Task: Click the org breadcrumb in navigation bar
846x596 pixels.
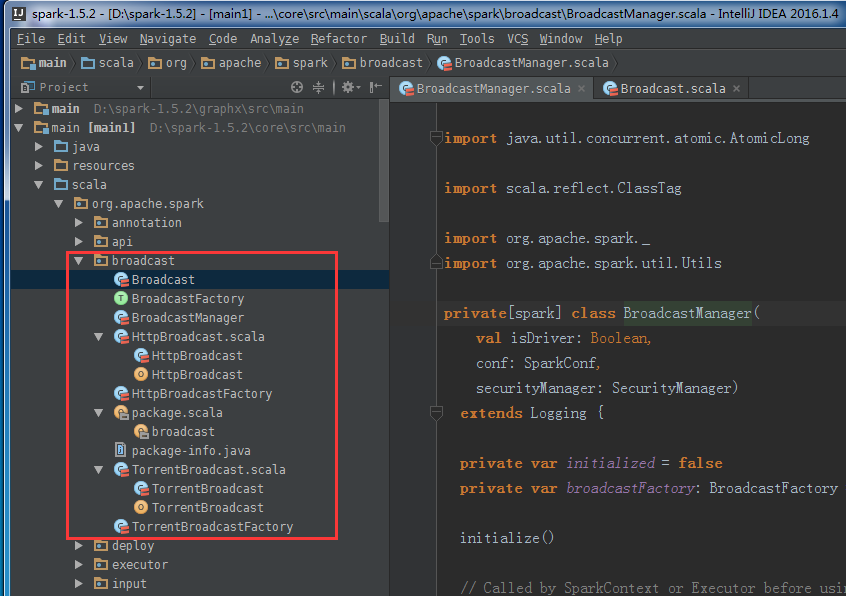Action: click(167, 63)
